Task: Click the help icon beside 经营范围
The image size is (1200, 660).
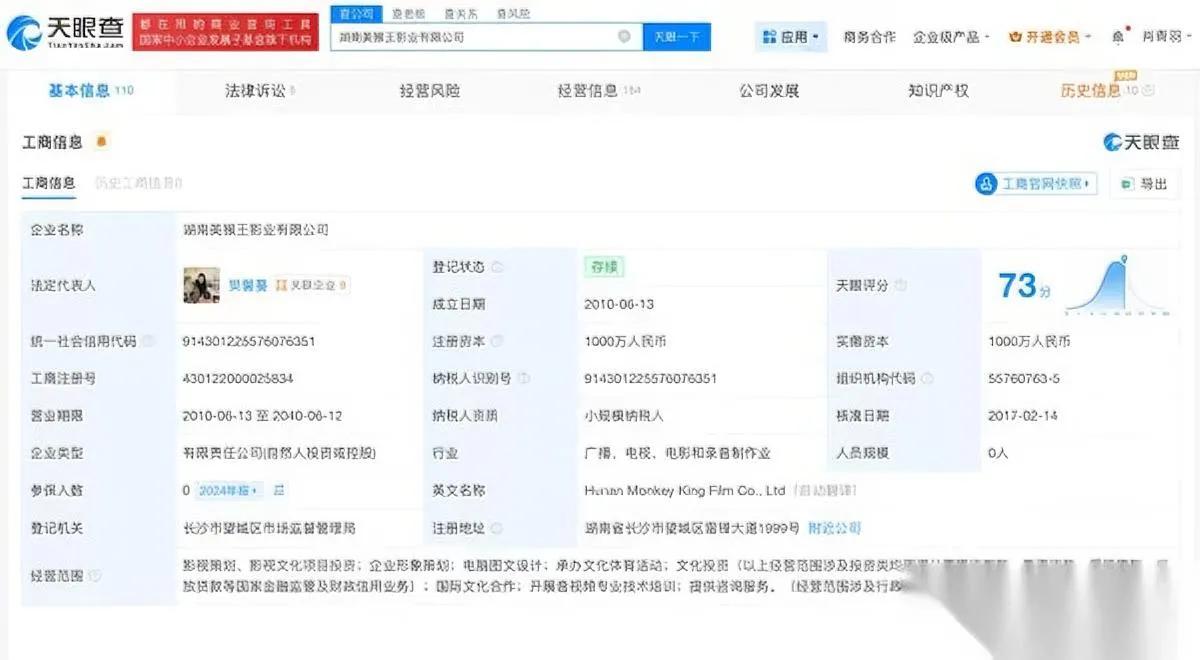Action: (x=95, y=576)
